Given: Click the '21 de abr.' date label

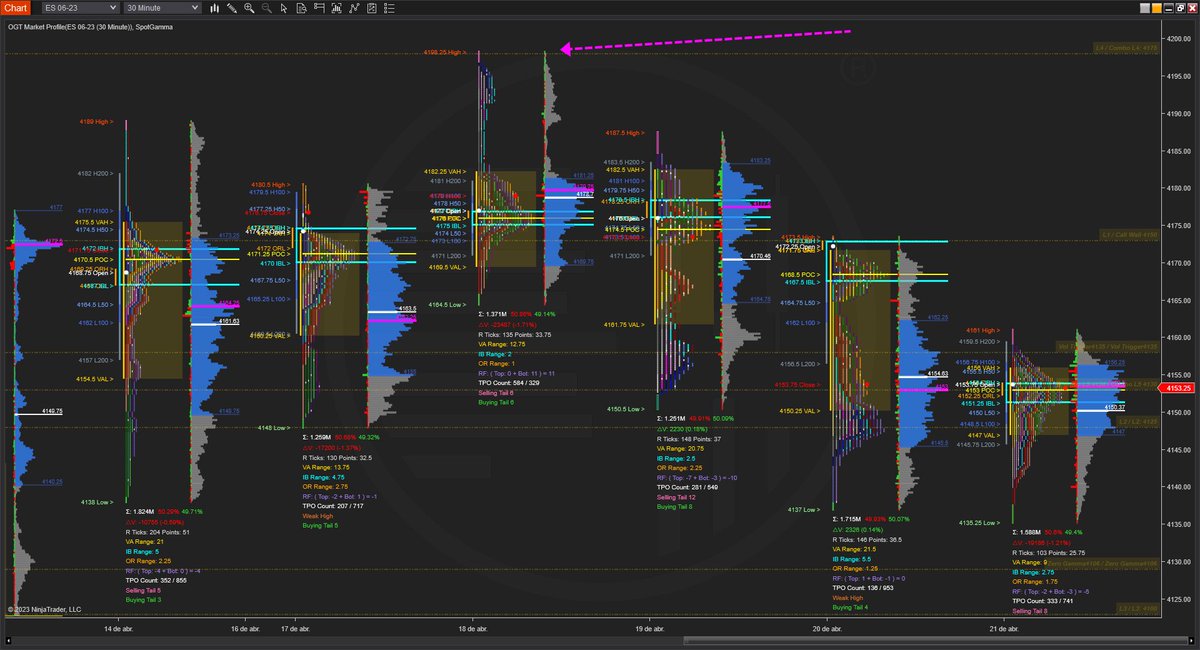Looking at the screenshot, I should 1004,629.
